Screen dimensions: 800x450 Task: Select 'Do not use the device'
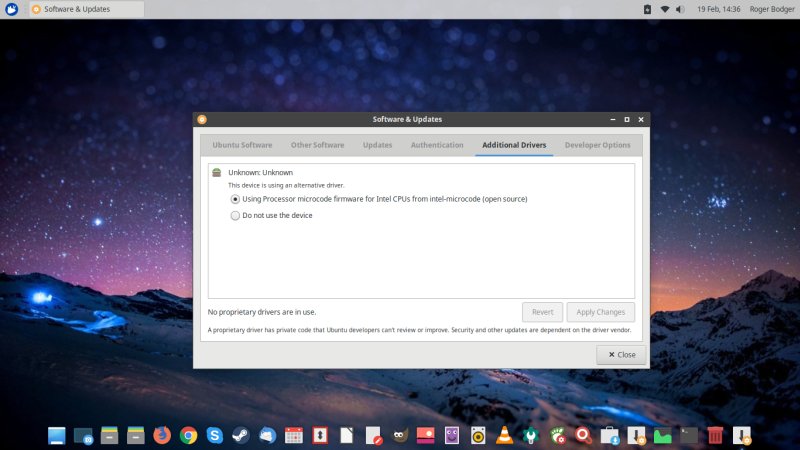[x=236, y=215]
